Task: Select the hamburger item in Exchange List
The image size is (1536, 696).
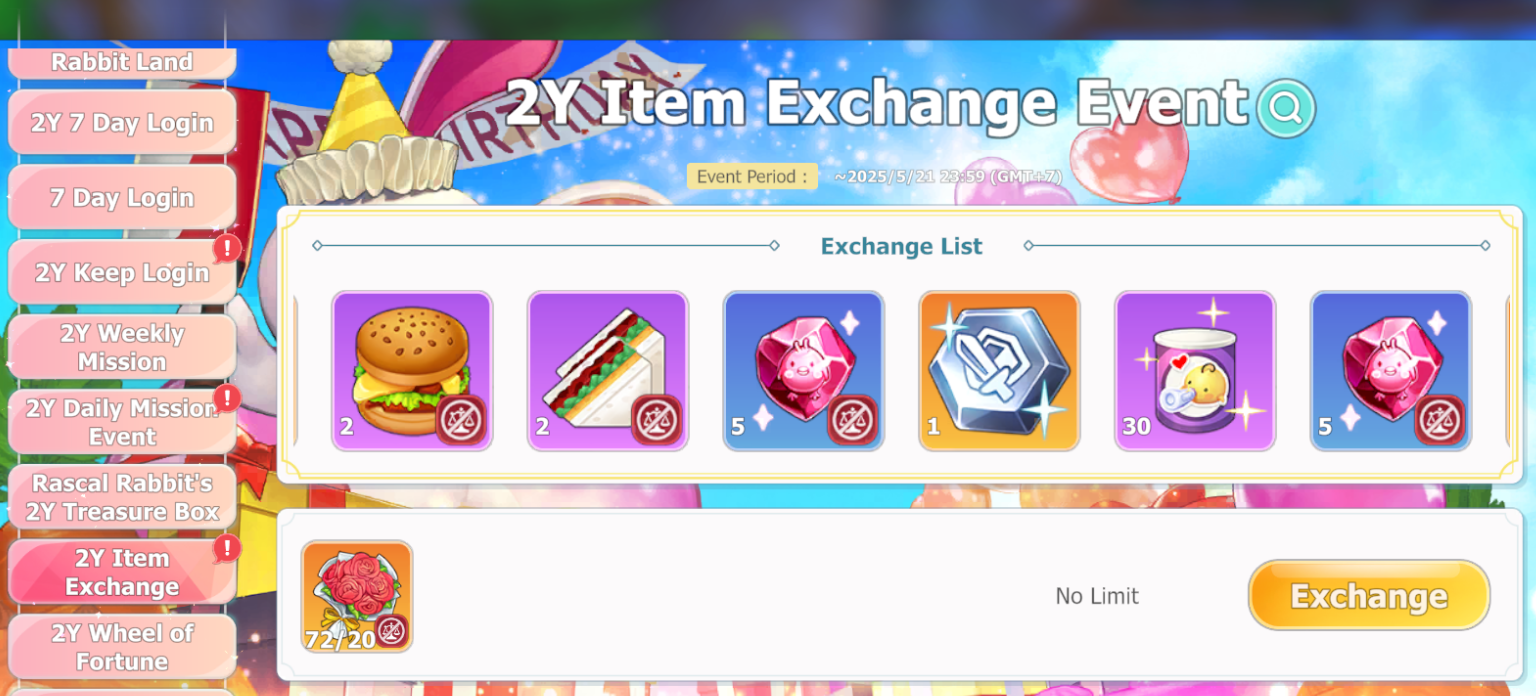Action: [412, 371]
